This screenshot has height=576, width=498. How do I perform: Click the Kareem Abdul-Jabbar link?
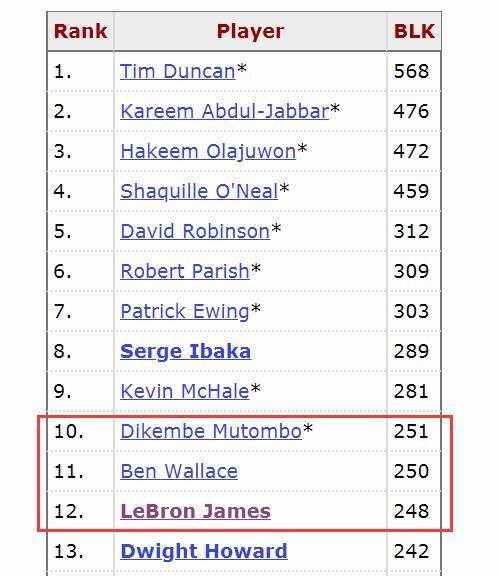[225, 111]
